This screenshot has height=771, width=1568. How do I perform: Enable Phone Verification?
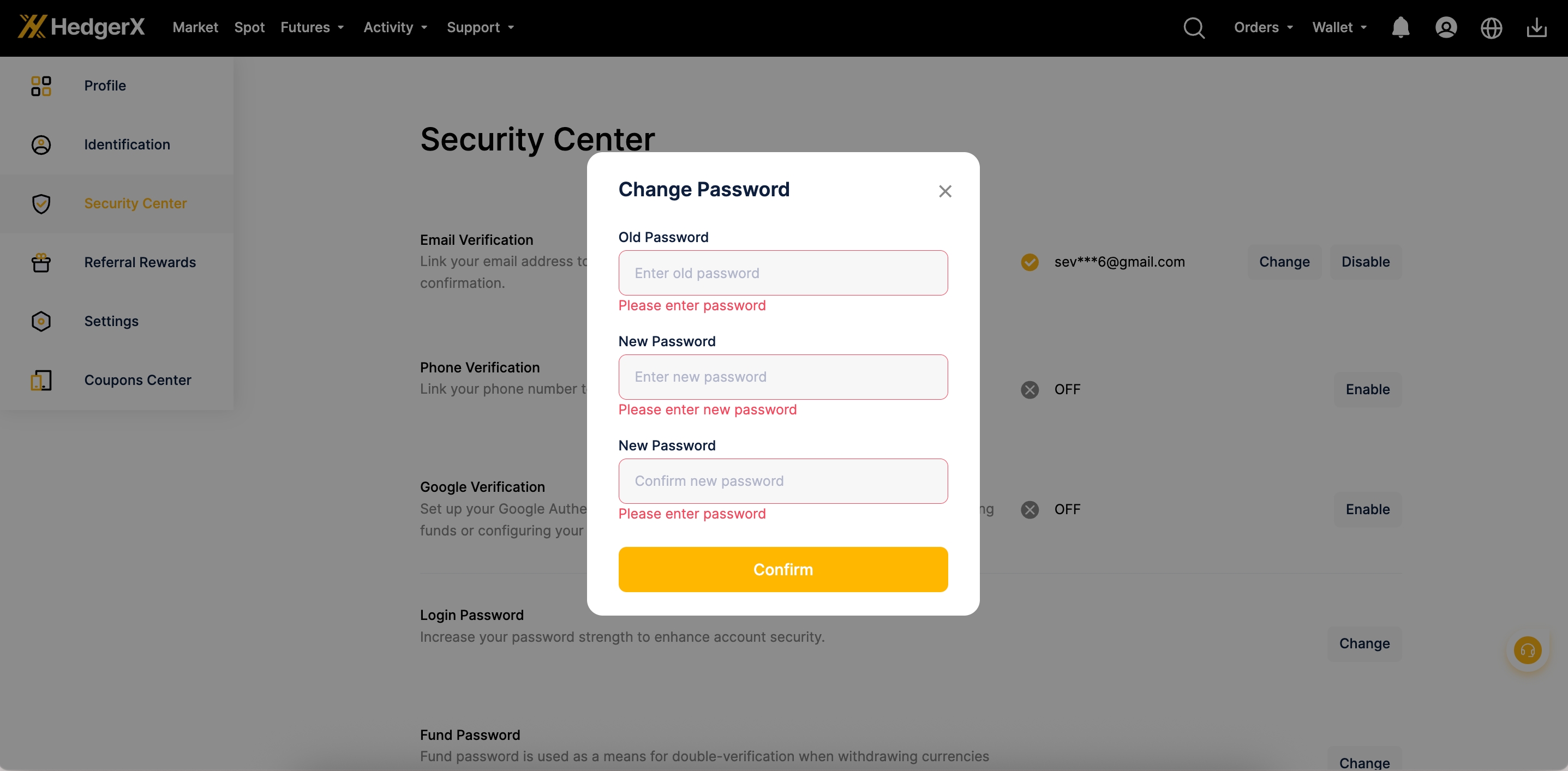pyautogui.click(x=1367, y=389)
